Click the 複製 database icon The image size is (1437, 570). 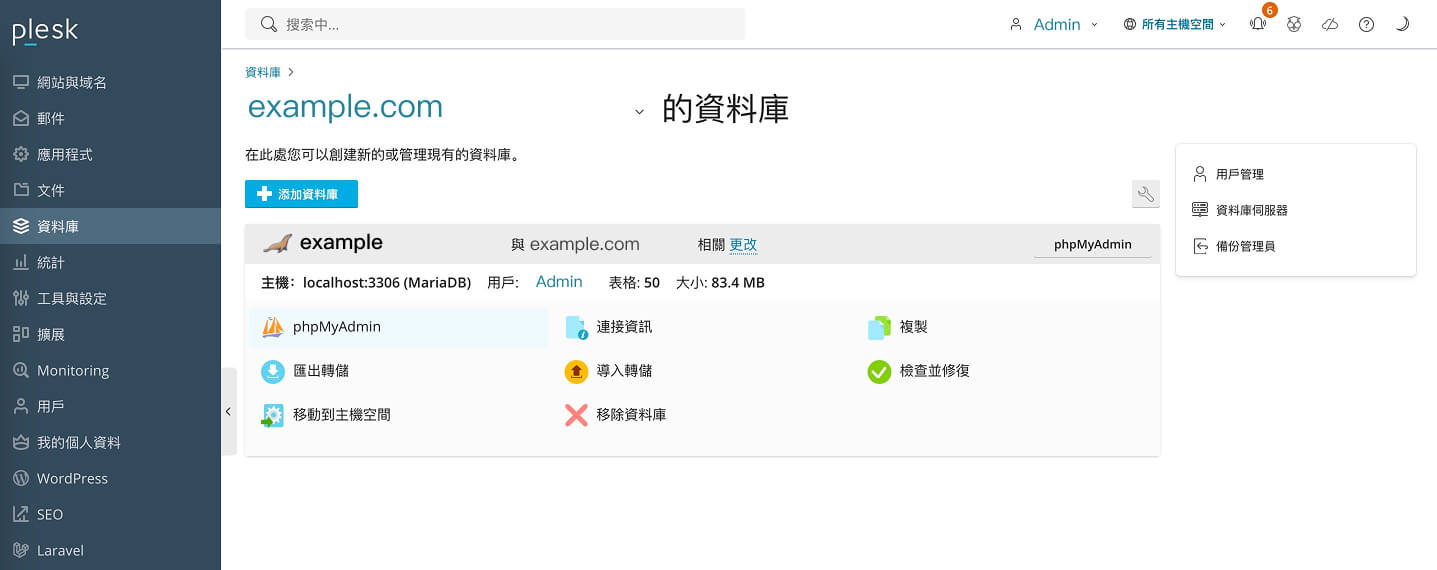pos(879,327)
